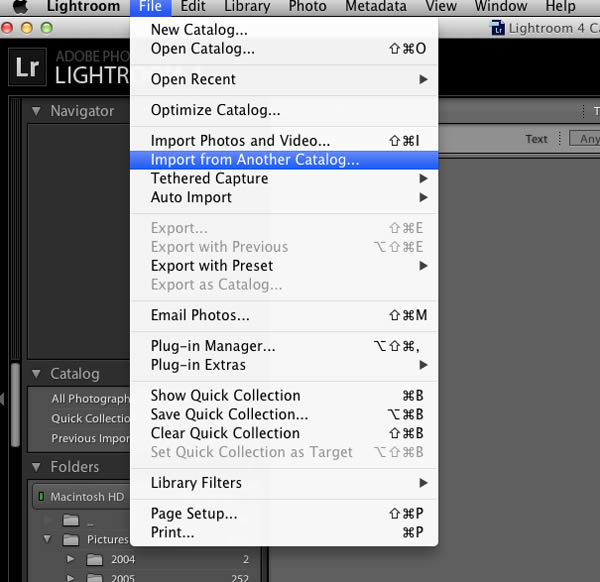Choose Page Setup menu item
The height and width of the screenshot is (582, 600).
284,514
